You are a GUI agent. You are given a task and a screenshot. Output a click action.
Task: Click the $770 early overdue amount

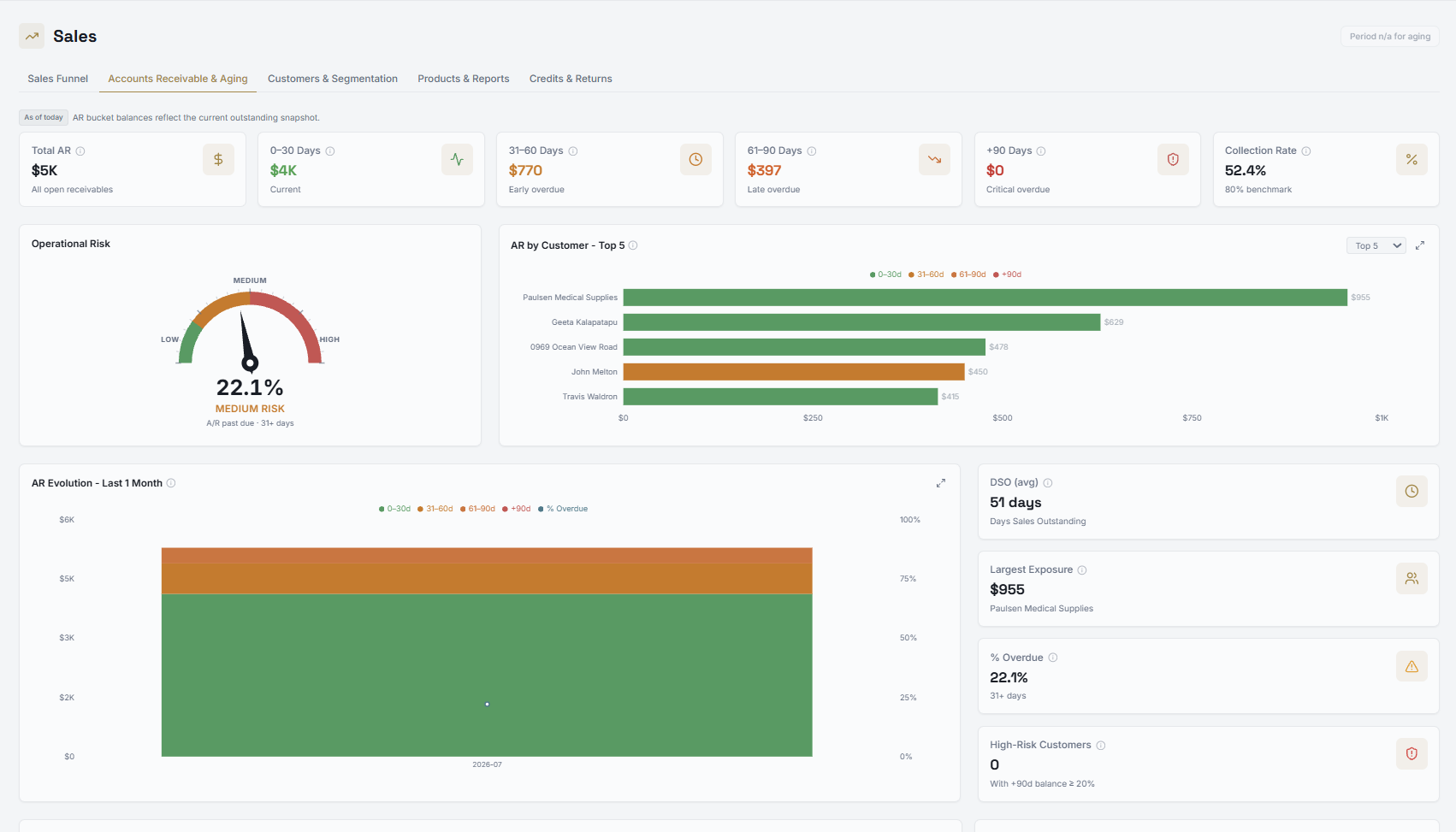pyautogui.click(x=525, y=170)
